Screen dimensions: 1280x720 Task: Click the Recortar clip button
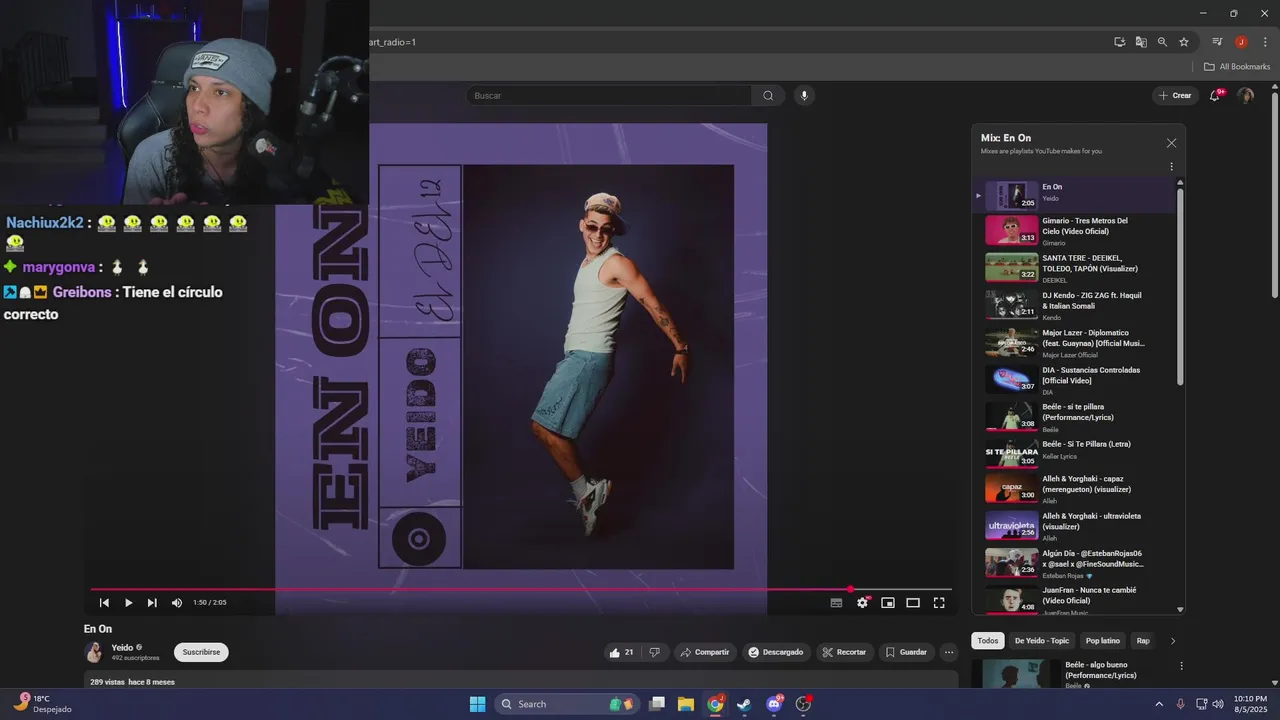point(845,652)
